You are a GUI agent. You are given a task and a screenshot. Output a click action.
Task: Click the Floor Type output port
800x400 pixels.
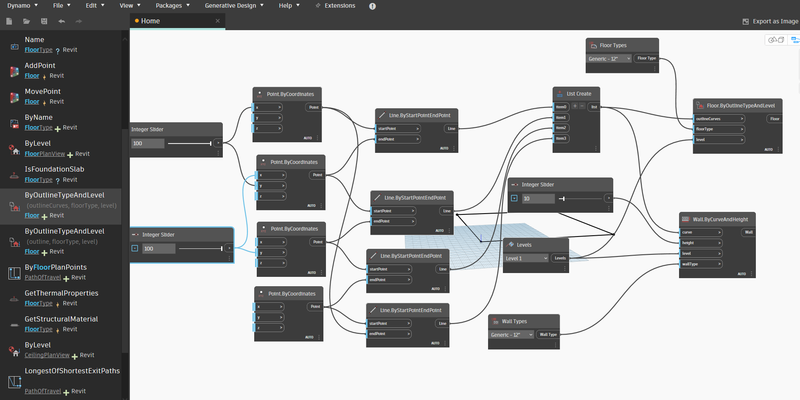click(646, 58)
